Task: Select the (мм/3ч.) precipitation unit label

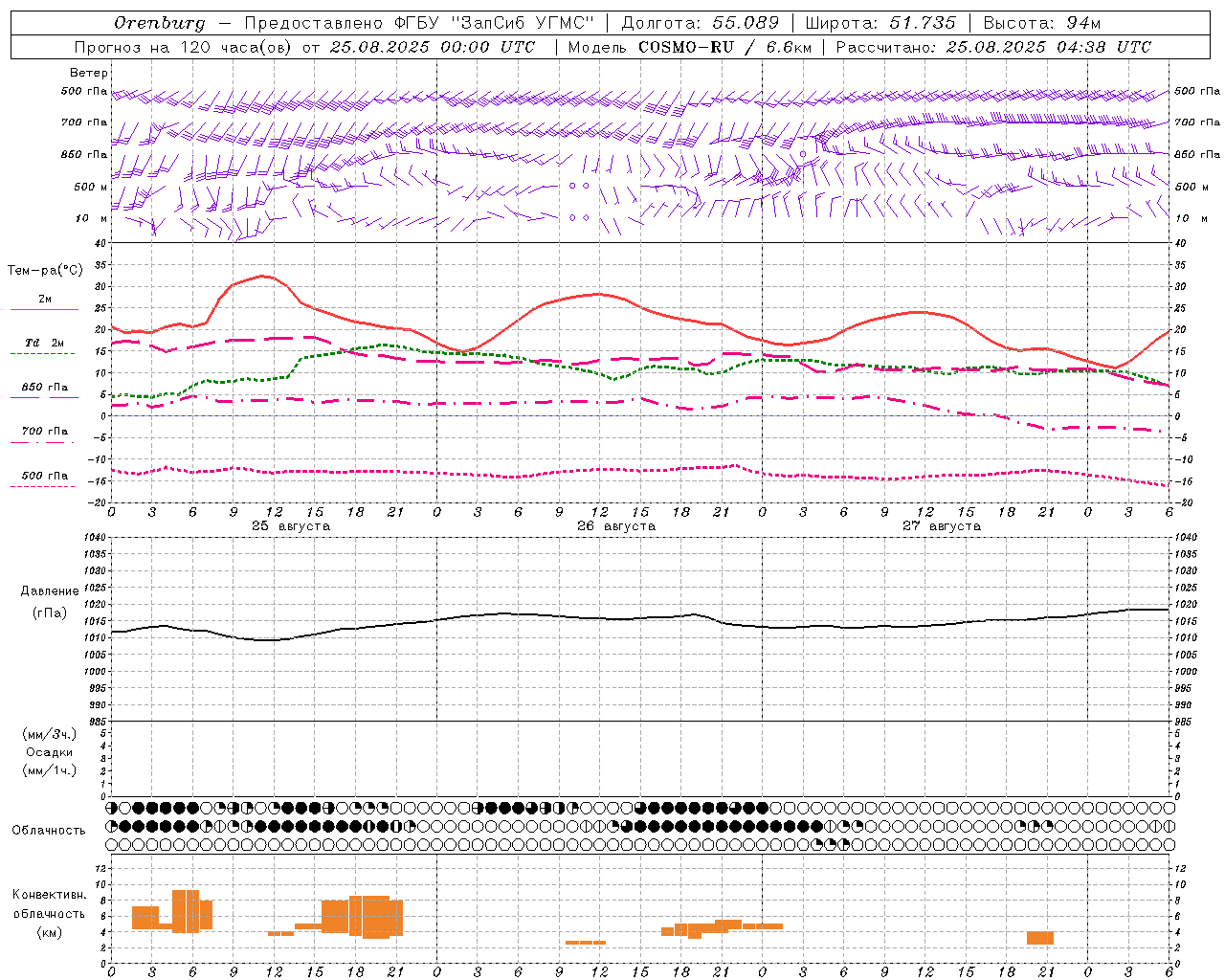Action: click(50, 734)
